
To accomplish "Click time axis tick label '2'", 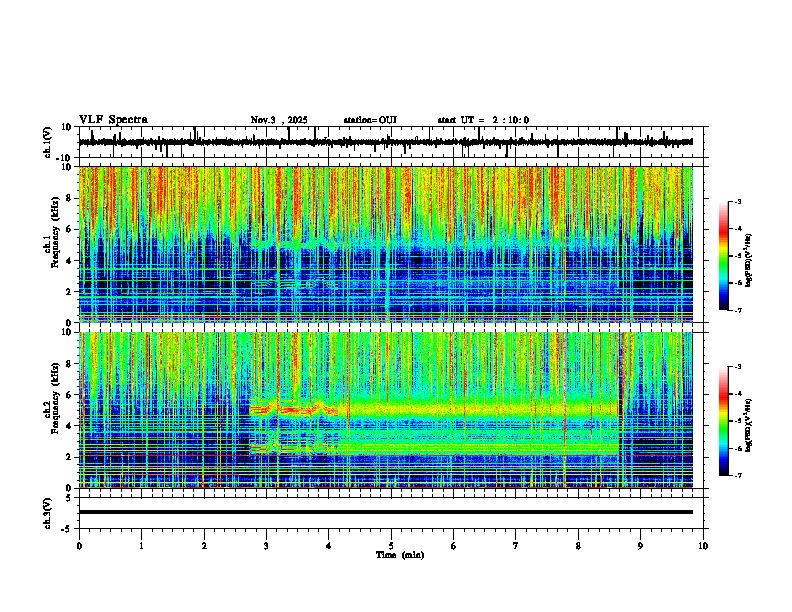I will 204,546.
